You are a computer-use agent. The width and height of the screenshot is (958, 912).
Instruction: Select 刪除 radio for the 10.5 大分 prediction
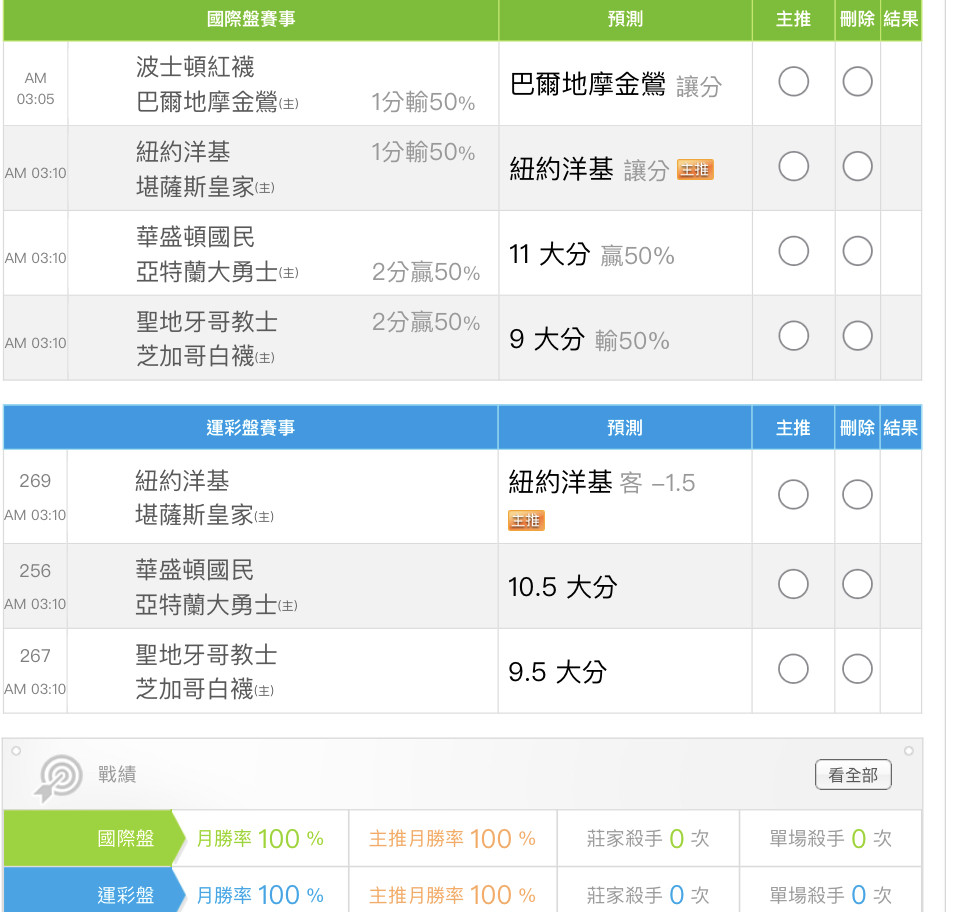click(x=857, y=585)
